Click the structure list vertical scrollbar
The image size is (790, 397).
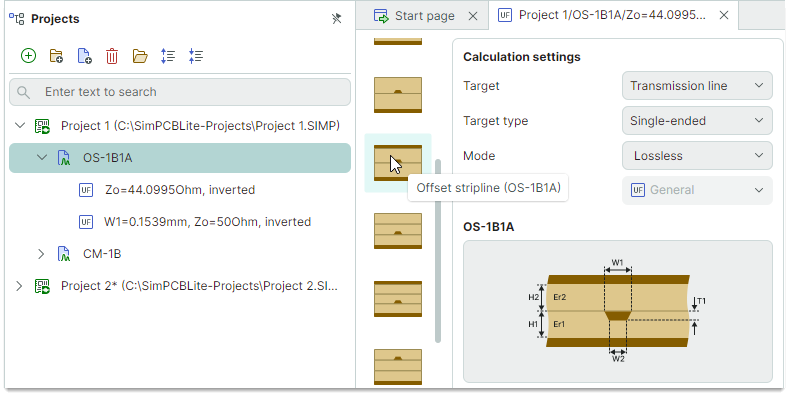438,251
